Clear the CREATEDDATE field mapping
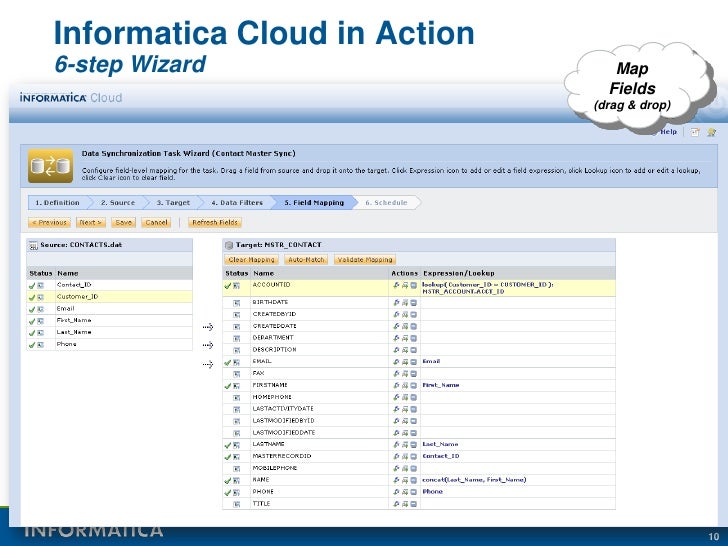 click(413, 326)
